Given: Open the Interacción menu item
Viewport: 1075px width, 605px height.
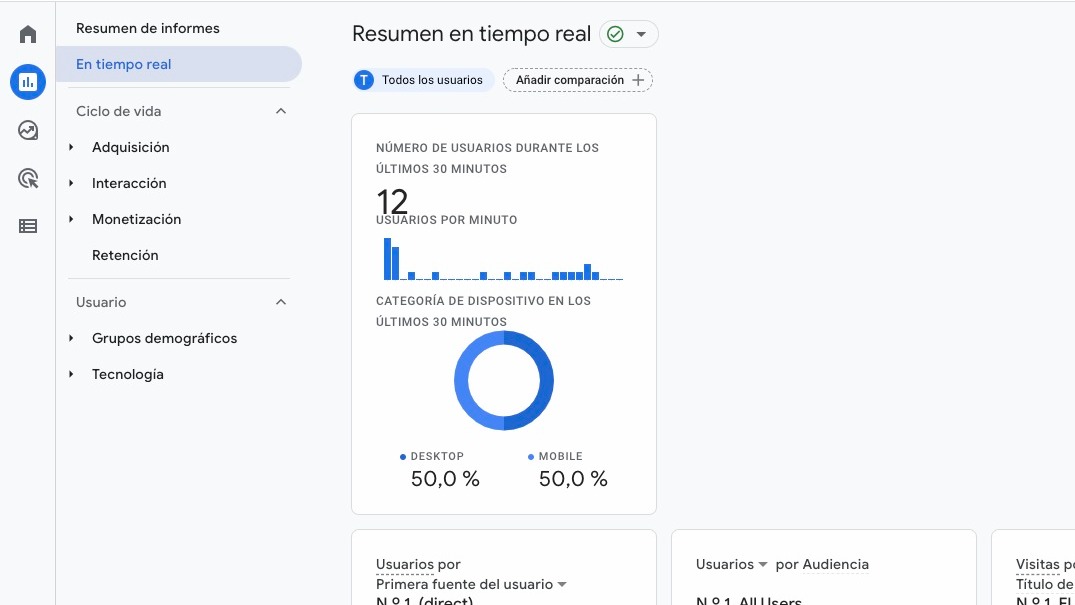Looking at the screenshot, I should coord(129,183).
